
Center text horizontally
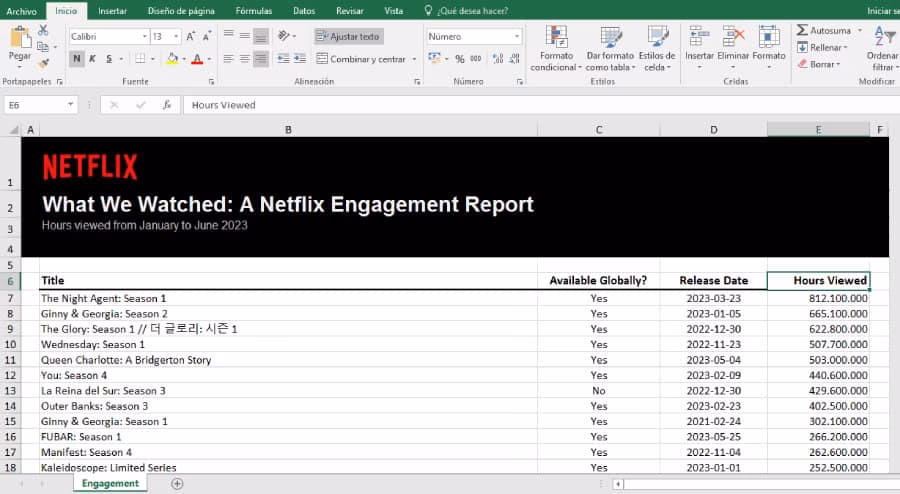tap(245, 59)
